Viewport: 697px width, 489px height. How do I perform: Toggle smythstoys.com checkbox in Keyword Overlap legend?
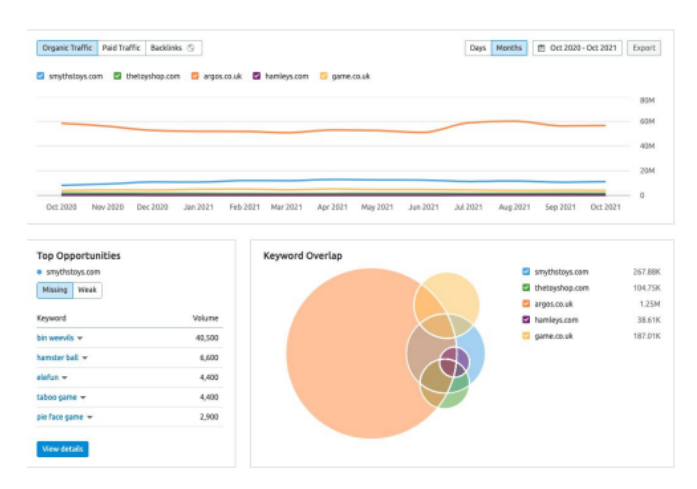point(526,272)
